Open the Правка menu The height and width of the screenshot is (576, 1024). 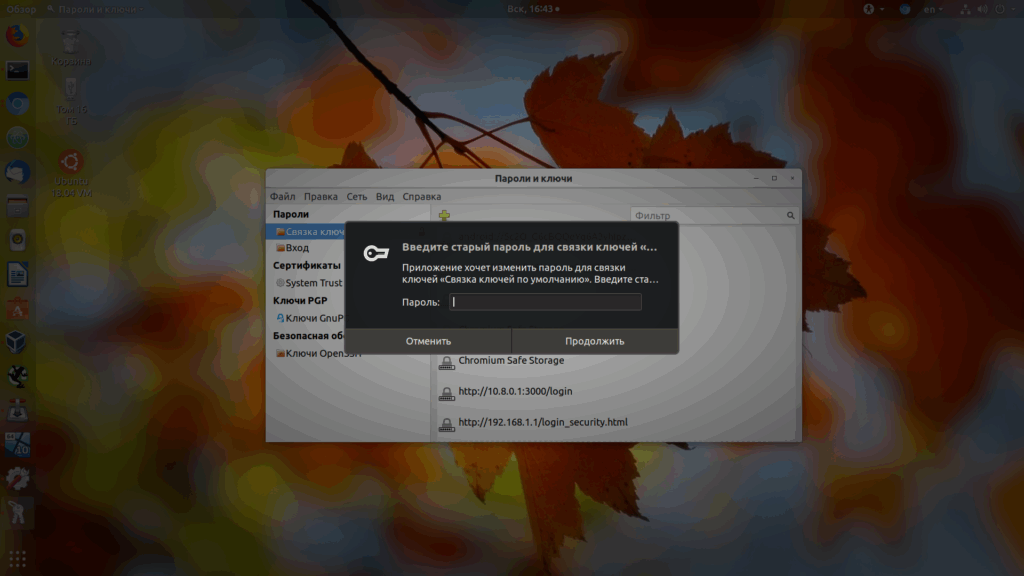pos(321,197)
